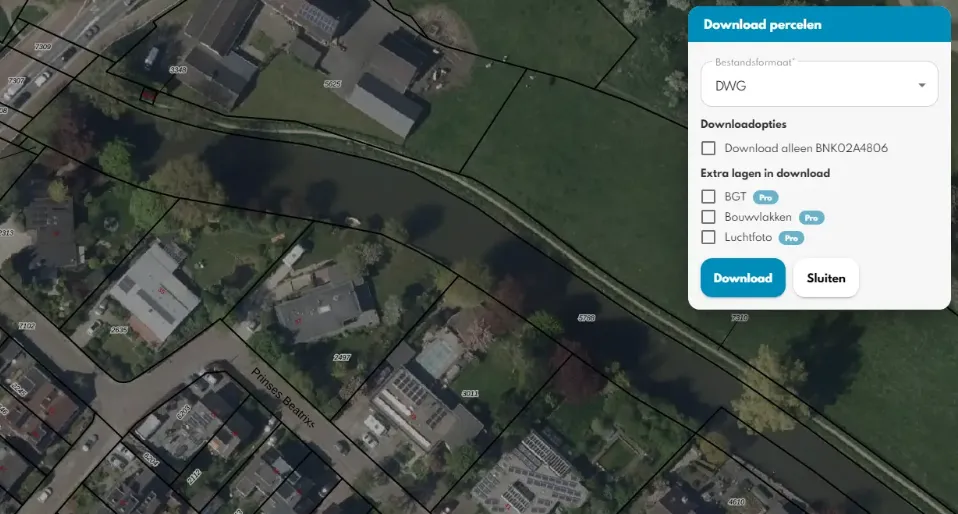Select parcel 5625 on the map

[x=333, y=84]
